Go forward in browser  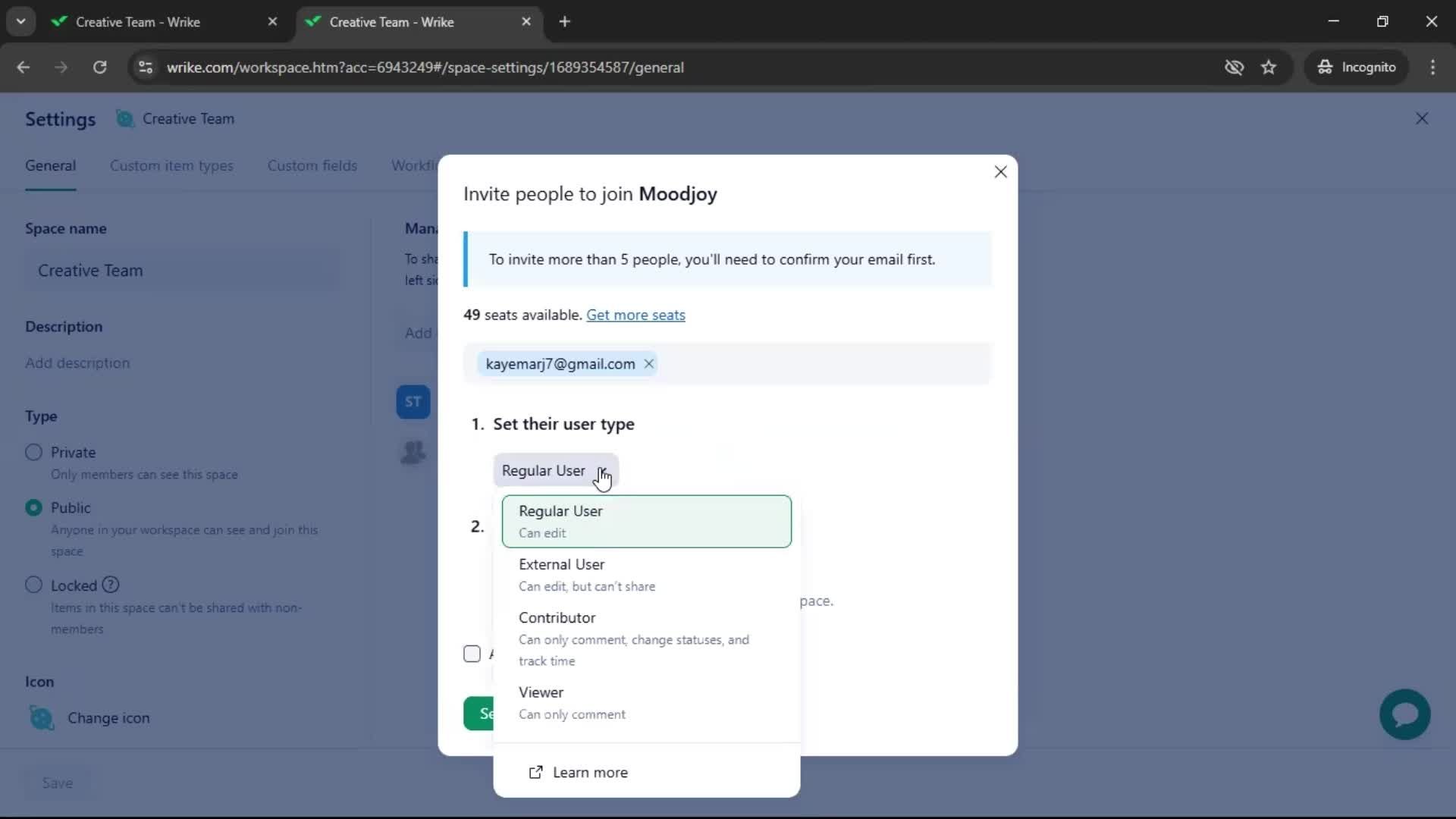[x=61, y=67]
